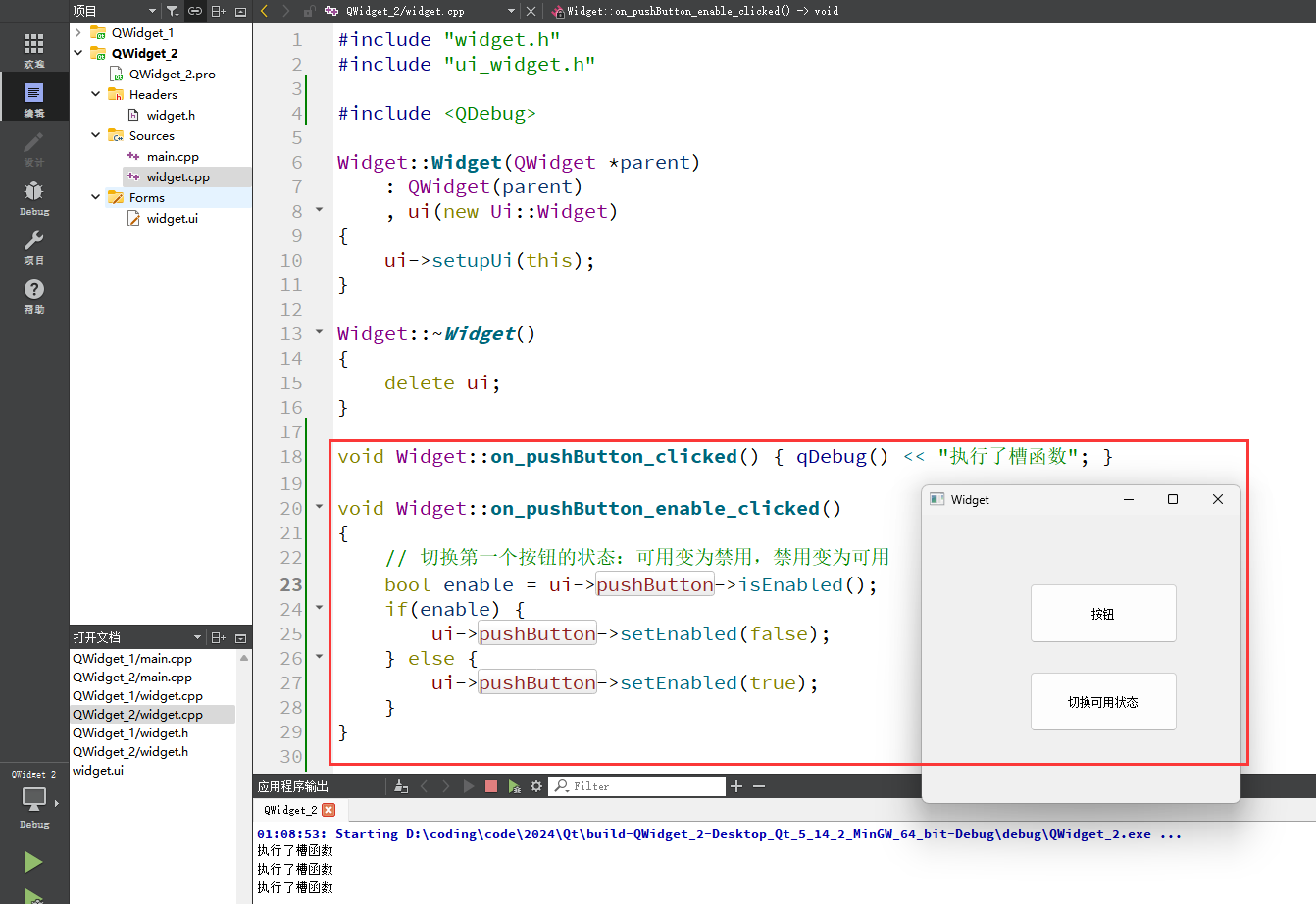This screenshot has height=904, width=1316.
Task: Open the Help mode question-mark icon
Action: pos(34,294)
